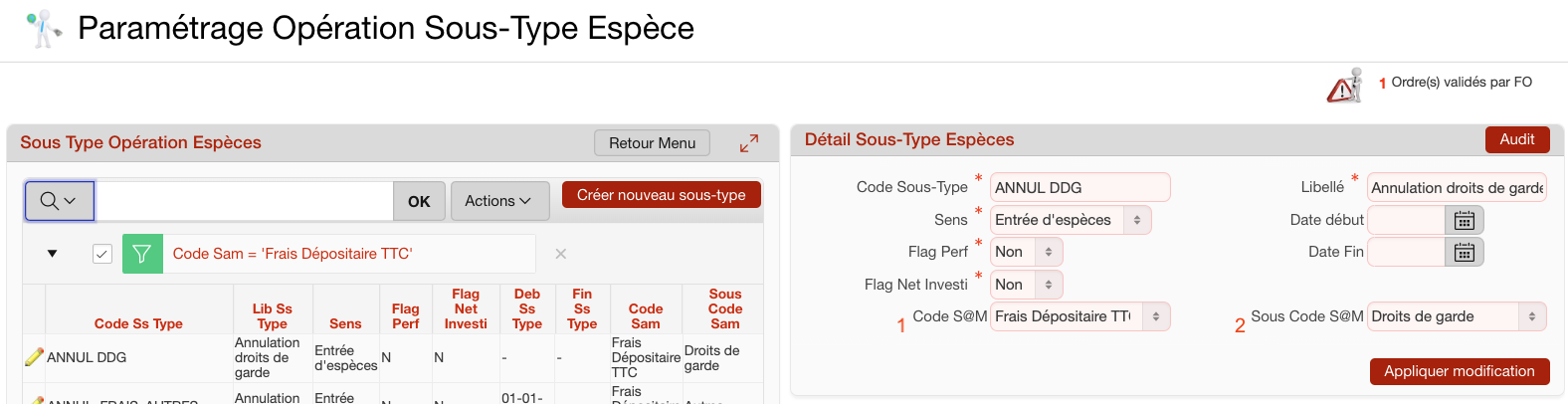
Task: Open the Flag Perf dropdown
Action: pyautogui.click(x=1027, y=252)
